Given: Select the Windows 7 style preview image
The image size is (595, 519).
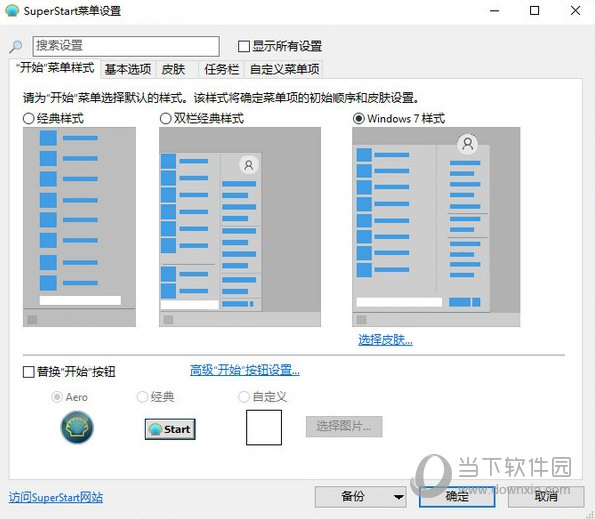Looking at the screenshot, I should 436,227.
